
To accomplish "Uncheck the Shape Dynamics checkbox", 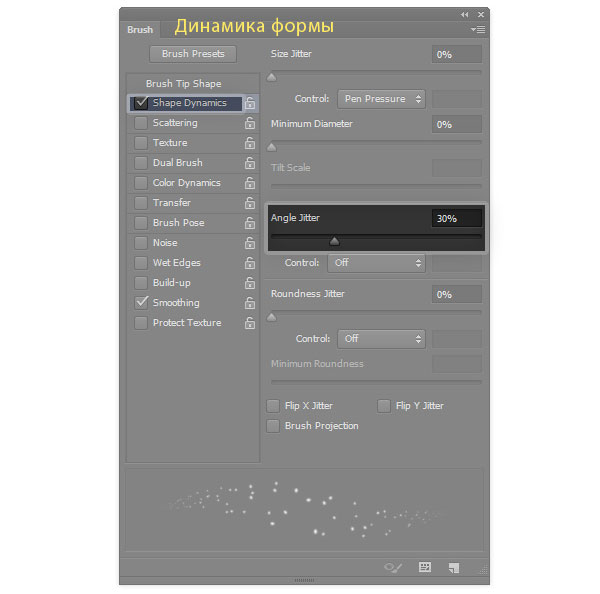I will tap(141, 103).
